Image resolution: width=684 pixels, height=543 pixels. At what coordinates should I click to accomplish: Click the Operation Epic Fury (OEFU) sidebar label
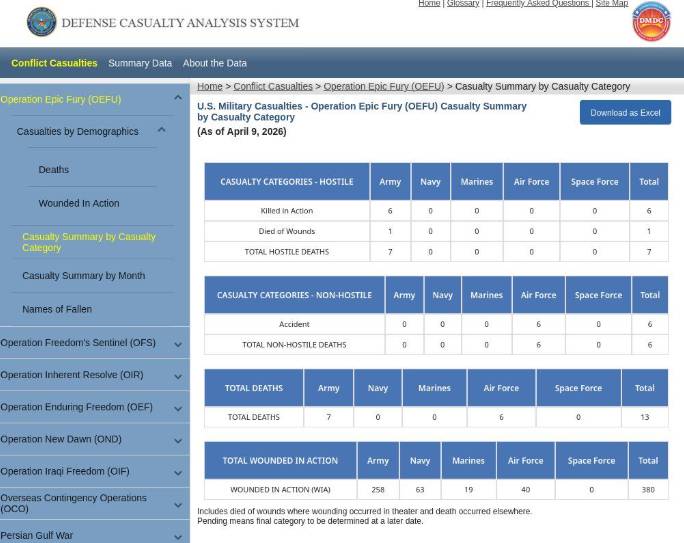61,99
